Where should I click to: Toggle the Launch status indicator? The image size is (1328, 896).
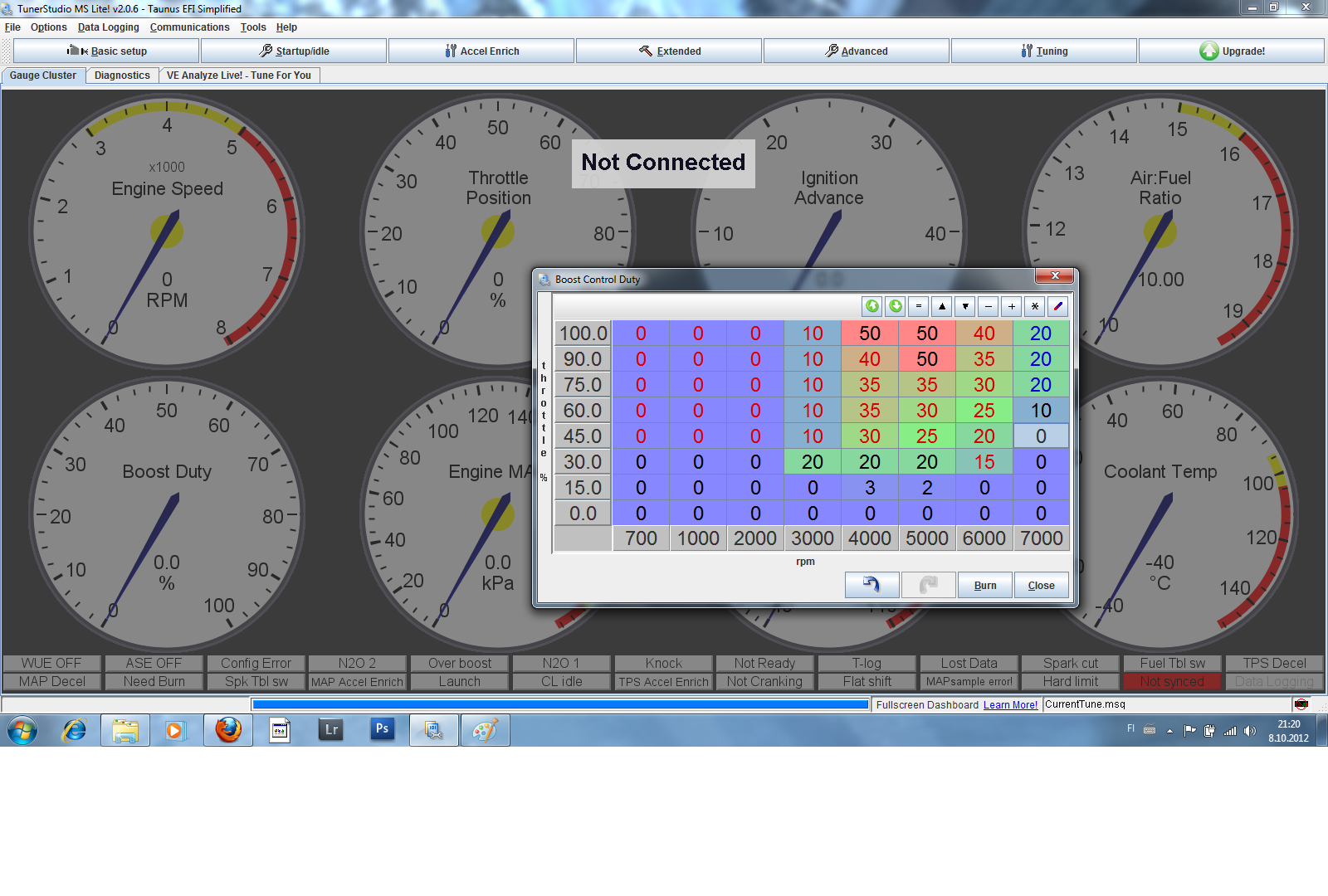459,682
